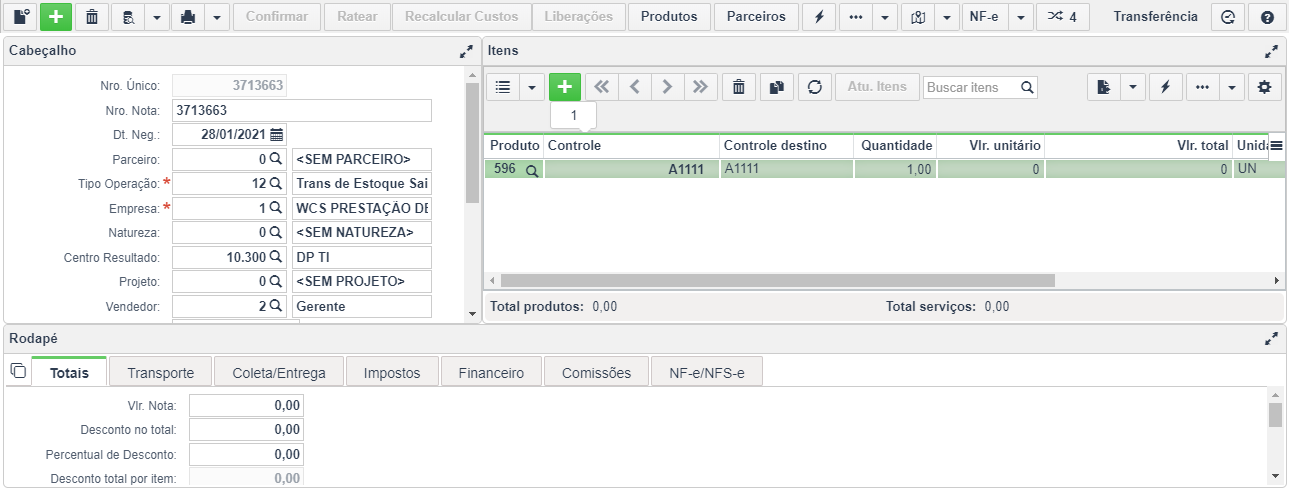
Task: Click the search icon in Parceiro field
Action: pos(275,160)
